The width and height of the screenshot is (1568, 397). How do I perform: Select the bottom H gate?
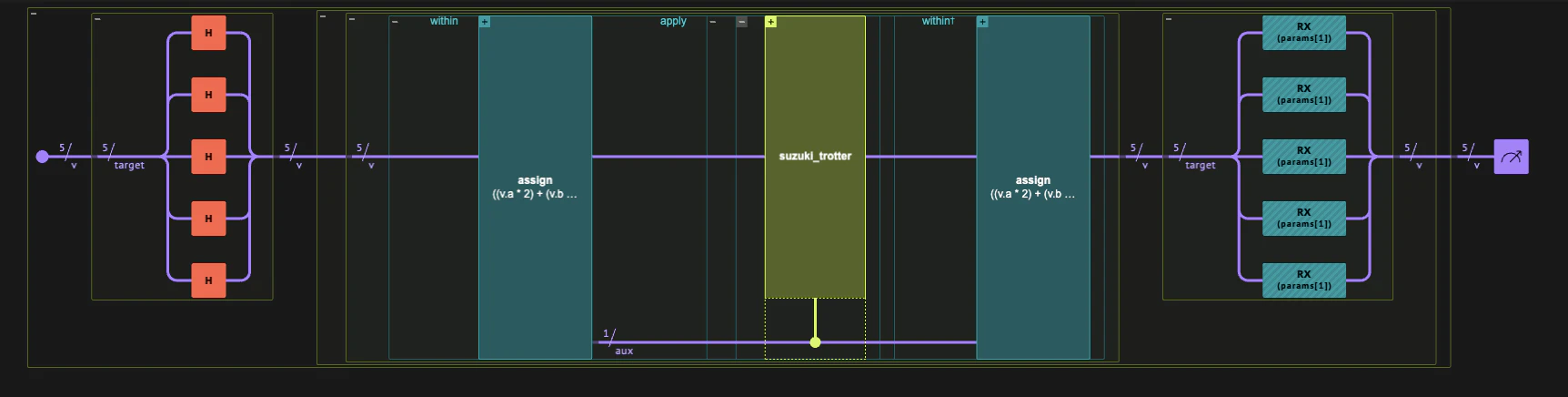(208, 280)
